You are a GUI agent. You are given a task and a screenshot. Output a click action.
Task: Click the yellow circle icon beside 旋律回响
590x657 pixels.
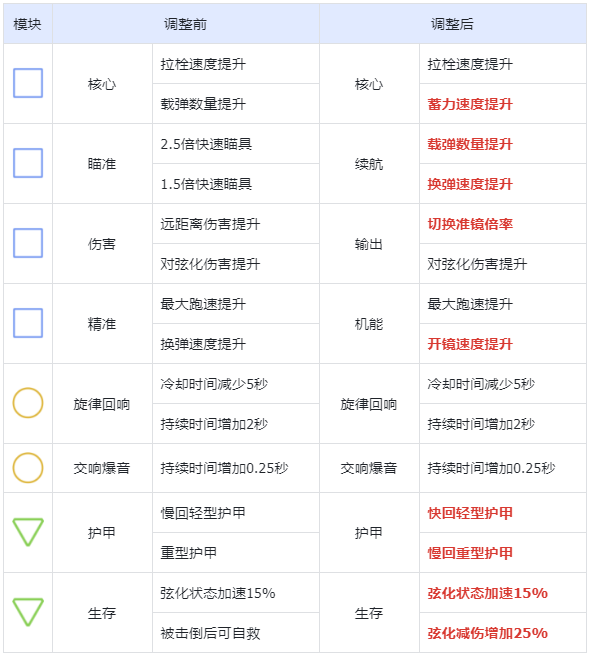pyautogui.click(x=28, y=403)
